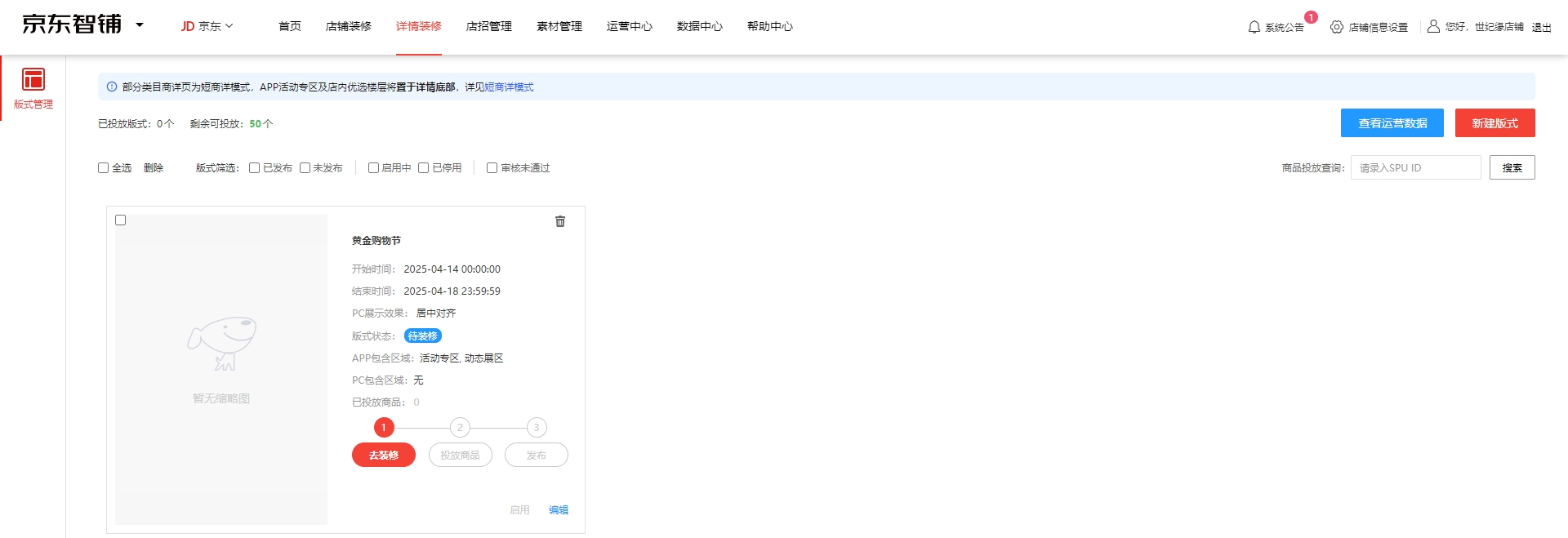Image resolution: width=1568 pixels, height=538 pixels.
Task: Click the info icon in notice banner
Action: pyautogui.click(x=112, y=87)
